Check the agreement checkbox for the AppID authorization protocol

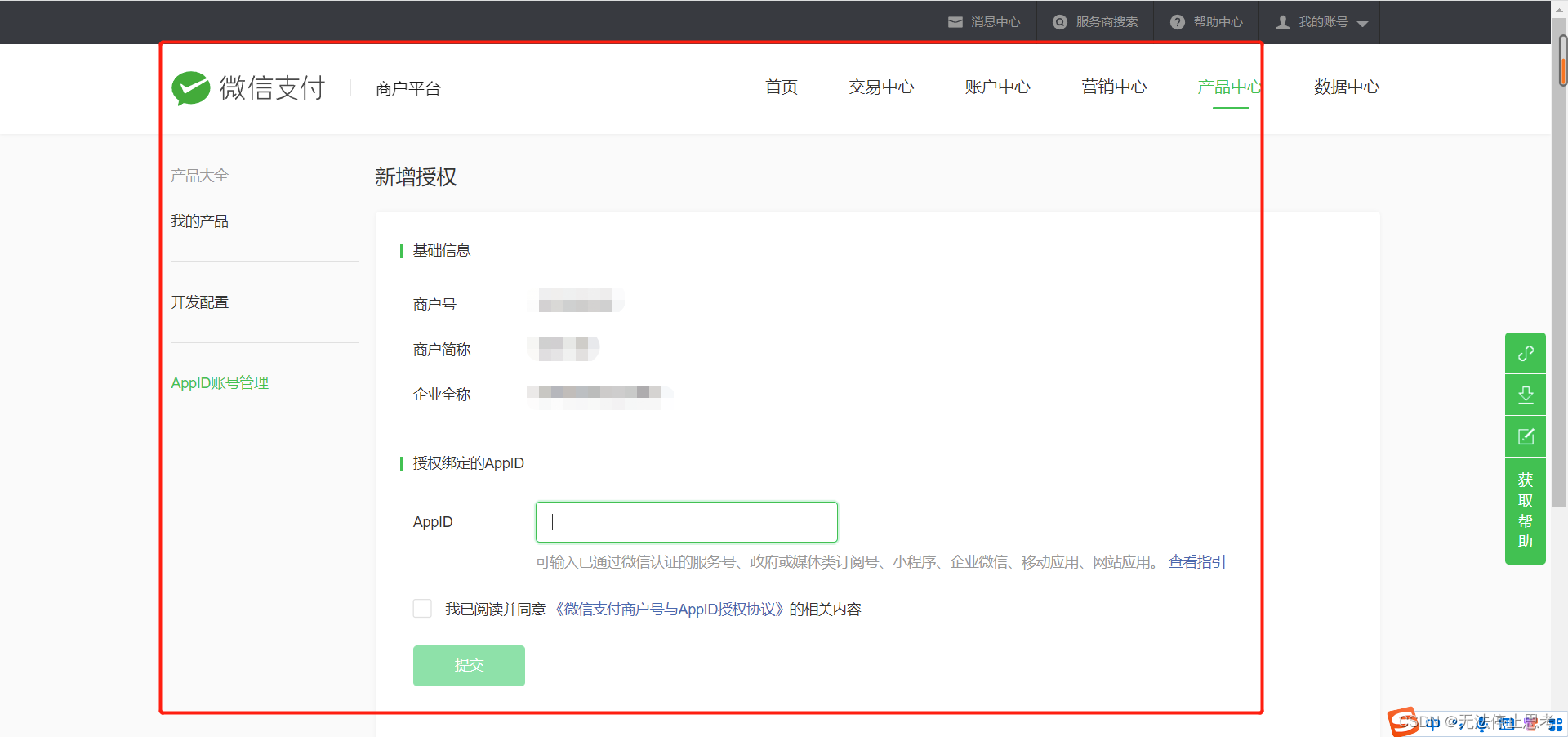tap(422, 609)
